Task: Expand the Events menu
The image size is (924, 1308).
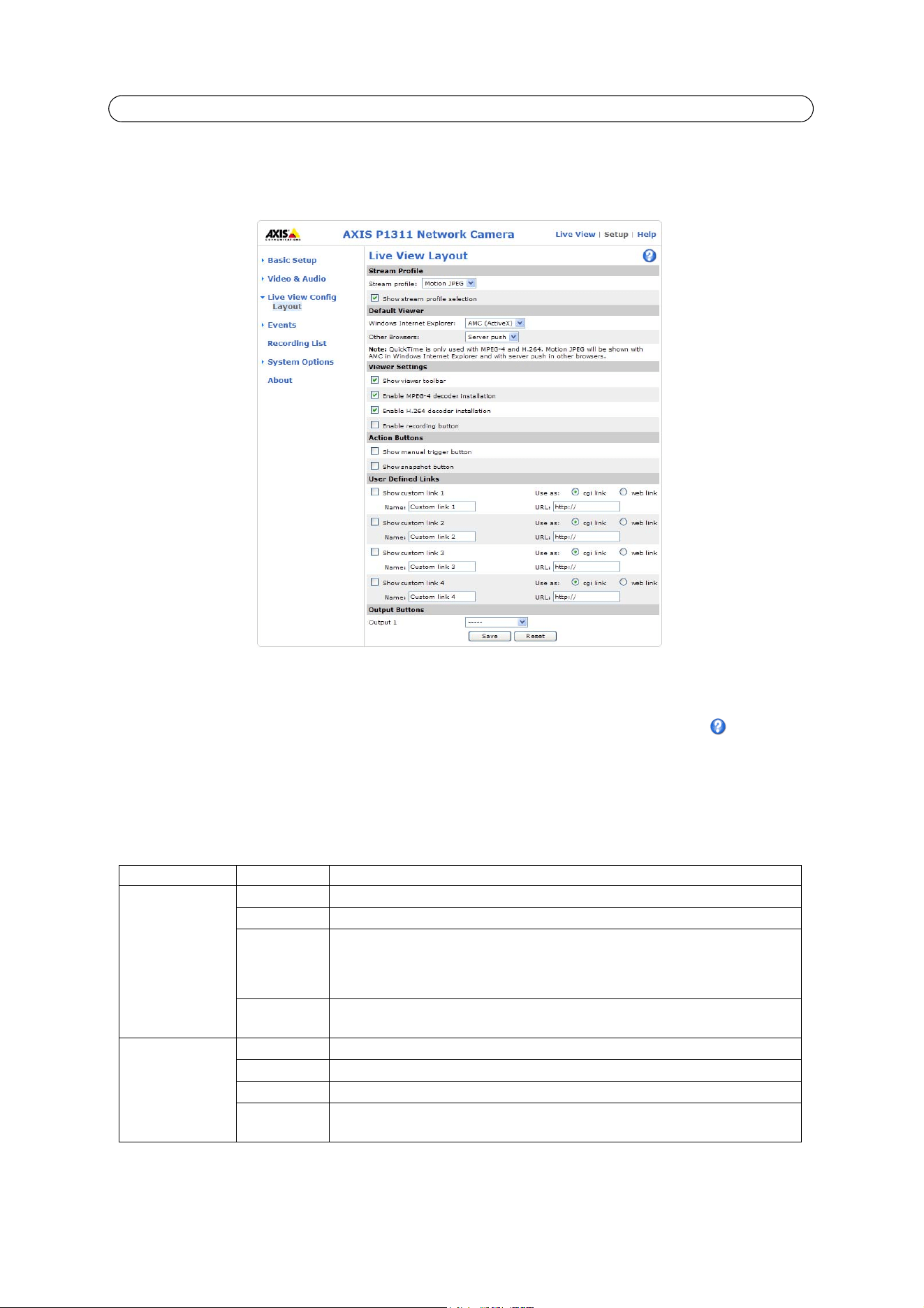Action: [x=282, y=325]
